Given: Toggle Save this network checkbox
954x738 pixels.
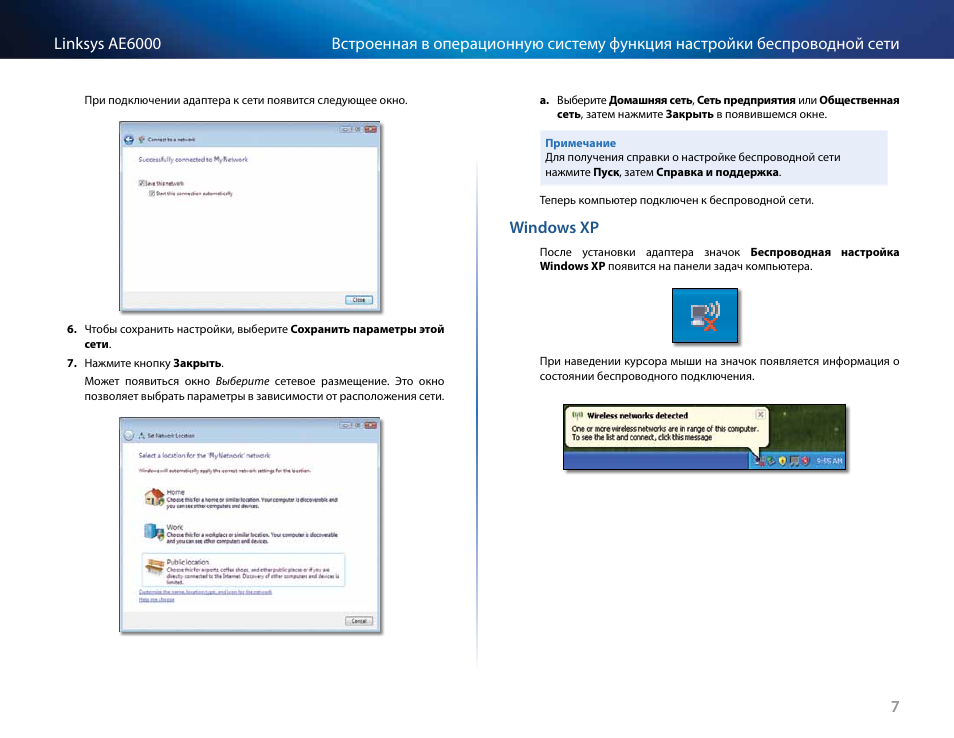Looking at the screenshot, I should 141,183.
